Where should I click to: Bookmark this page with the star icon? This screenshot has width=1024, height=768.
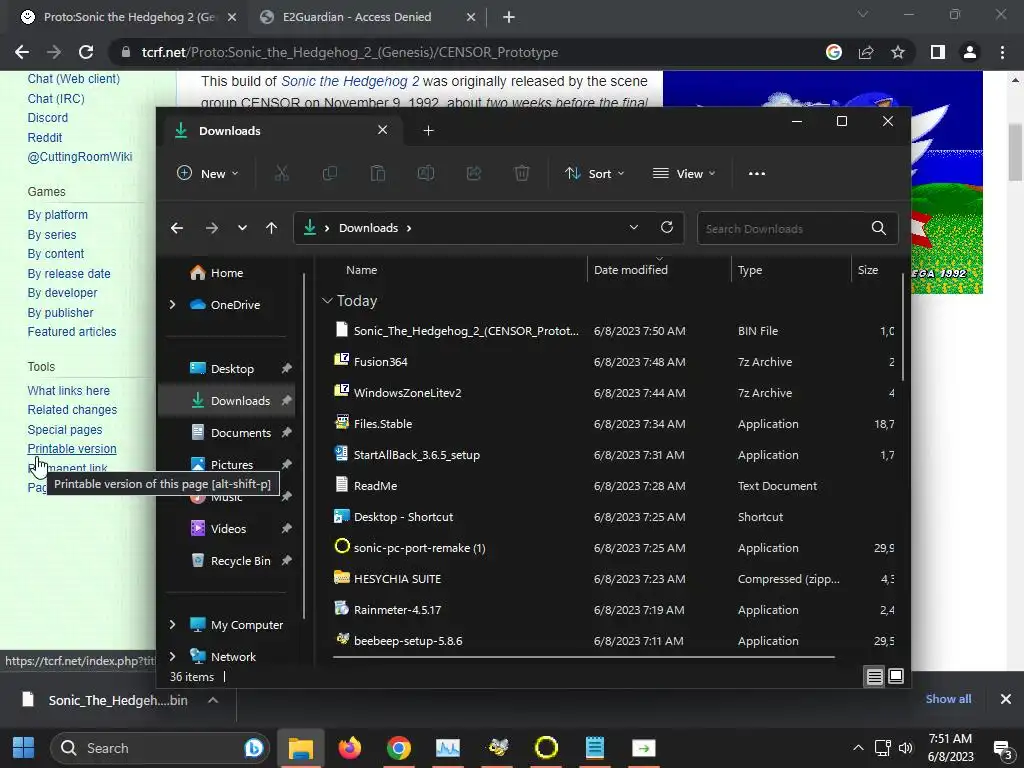pyautogui.click(x=898, y=52)
